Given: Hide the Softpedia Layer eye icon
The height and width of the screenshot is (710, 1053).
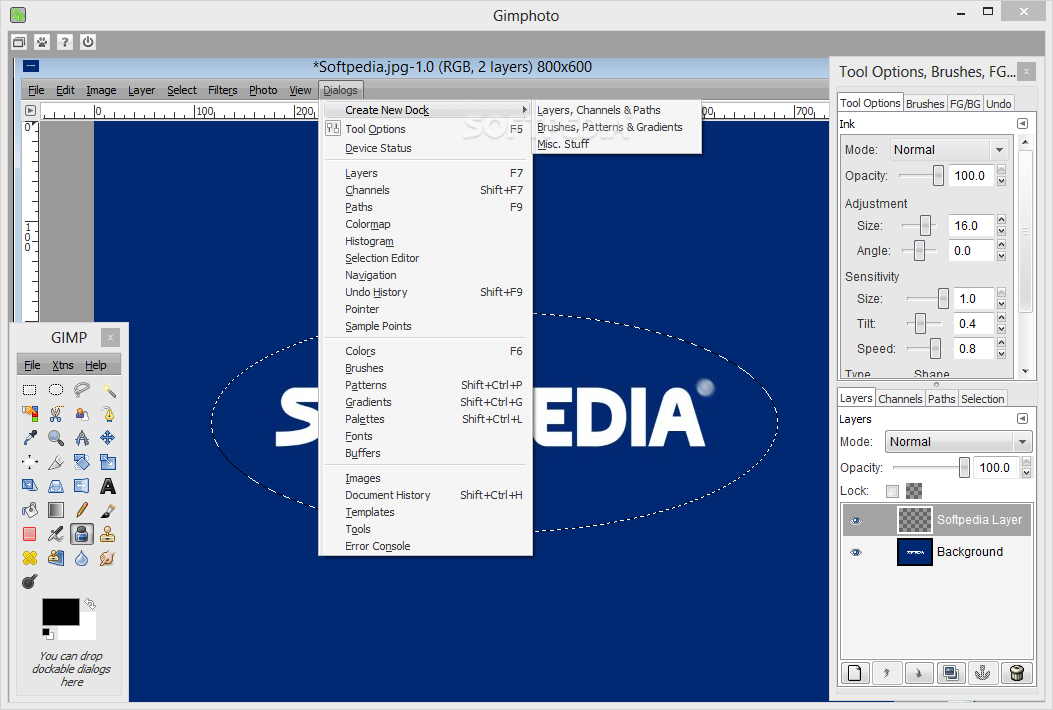Looking at the screenshot, I should 856,521.
